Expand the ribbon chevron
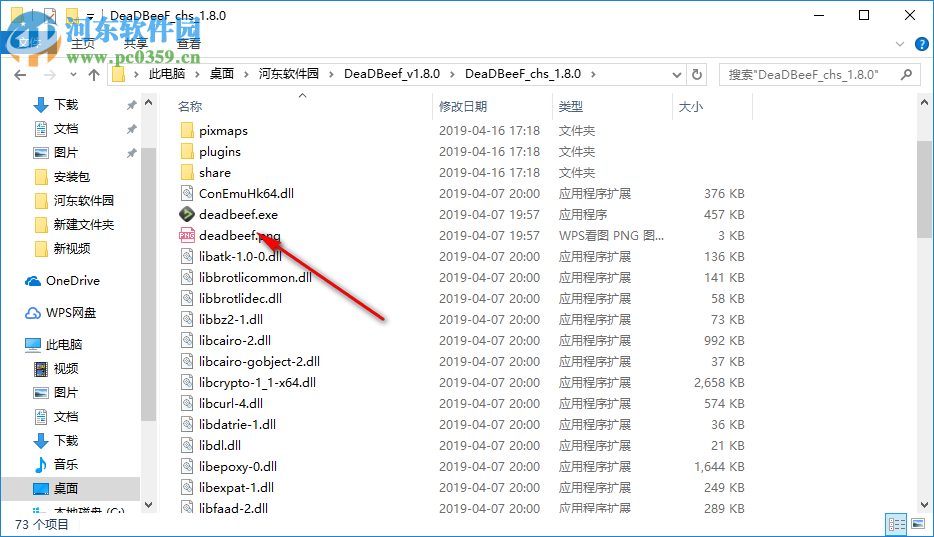 click(x=899, y=44)
